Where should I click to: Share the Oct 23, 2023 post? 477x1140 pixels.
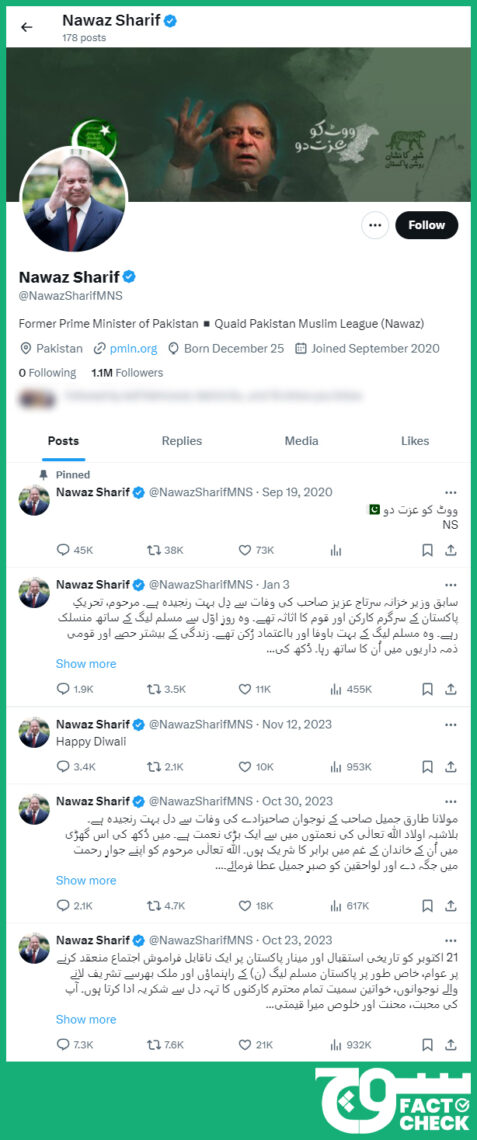(x=451, y=1044)
